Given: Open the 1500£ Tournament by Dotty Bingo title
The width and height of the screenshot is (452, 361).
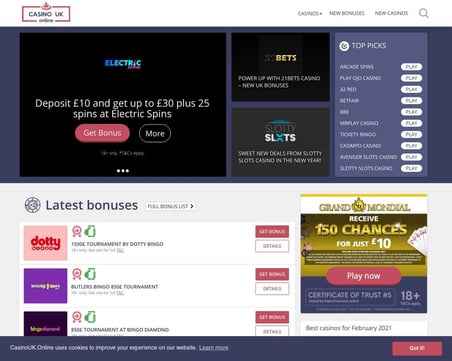Looking at the screenshot, I should pyautogui.click(x=117, y=244).
